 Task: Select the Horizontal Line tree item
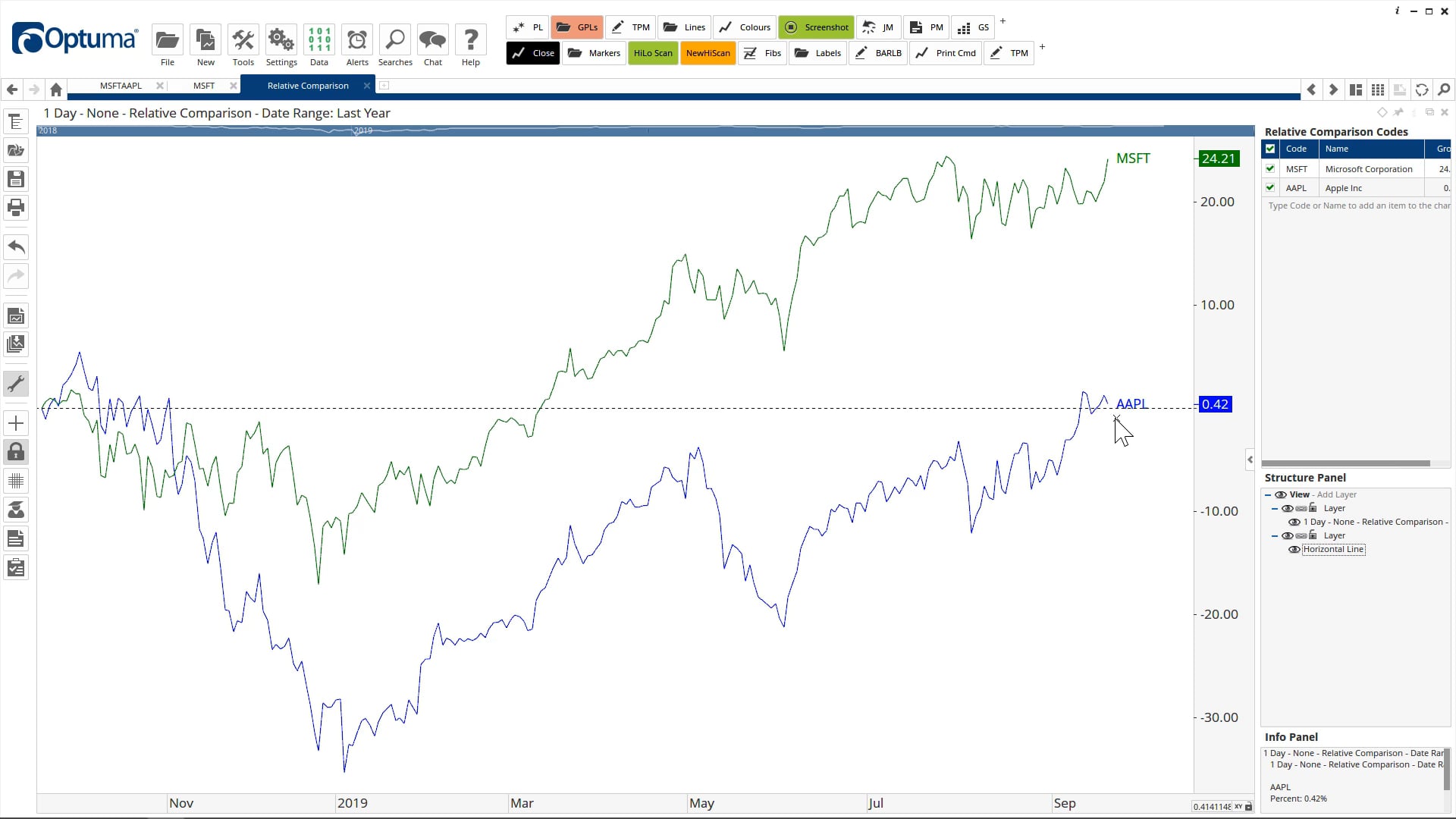pyautogui.click(x=1334, y=549)
